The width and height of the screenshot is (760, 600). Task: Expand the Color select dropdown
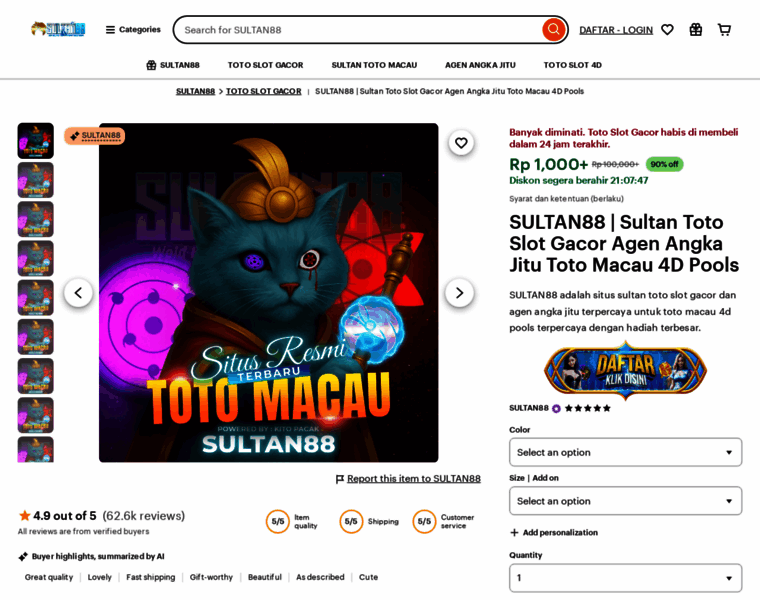pos(625,452)
